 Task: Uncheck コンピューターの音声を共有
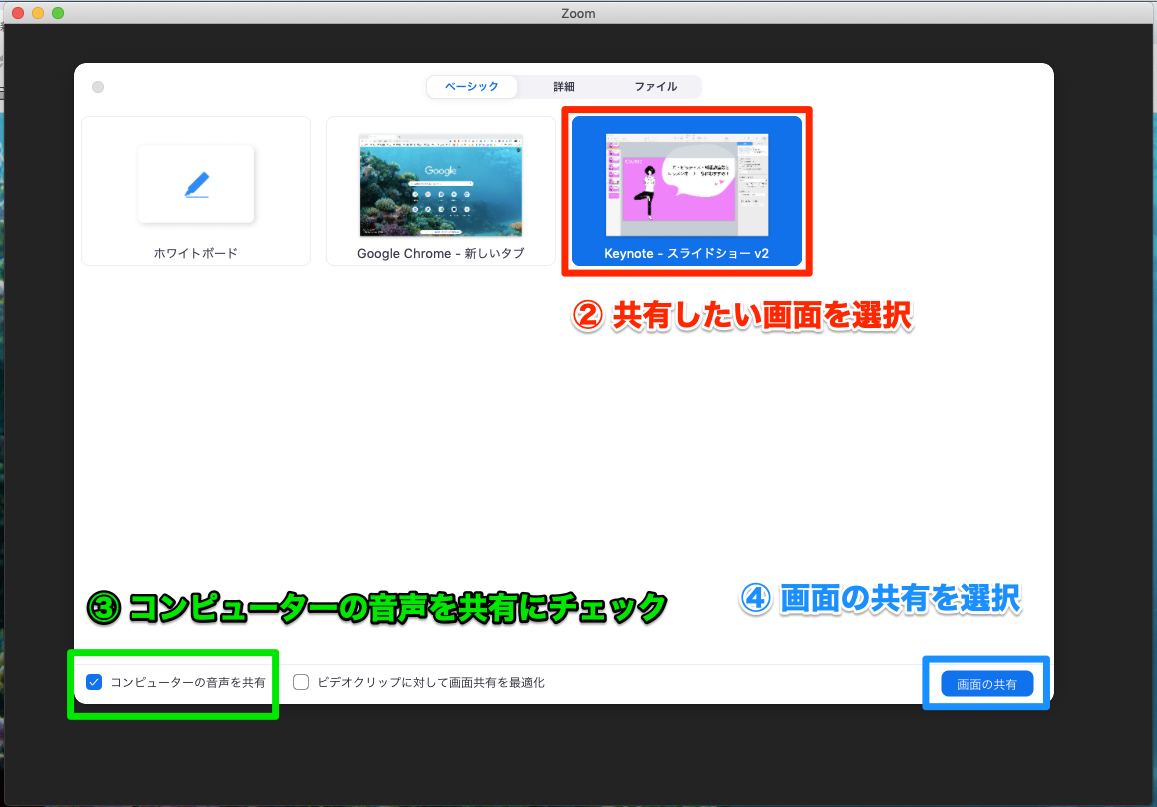click(x=94, y=682)
